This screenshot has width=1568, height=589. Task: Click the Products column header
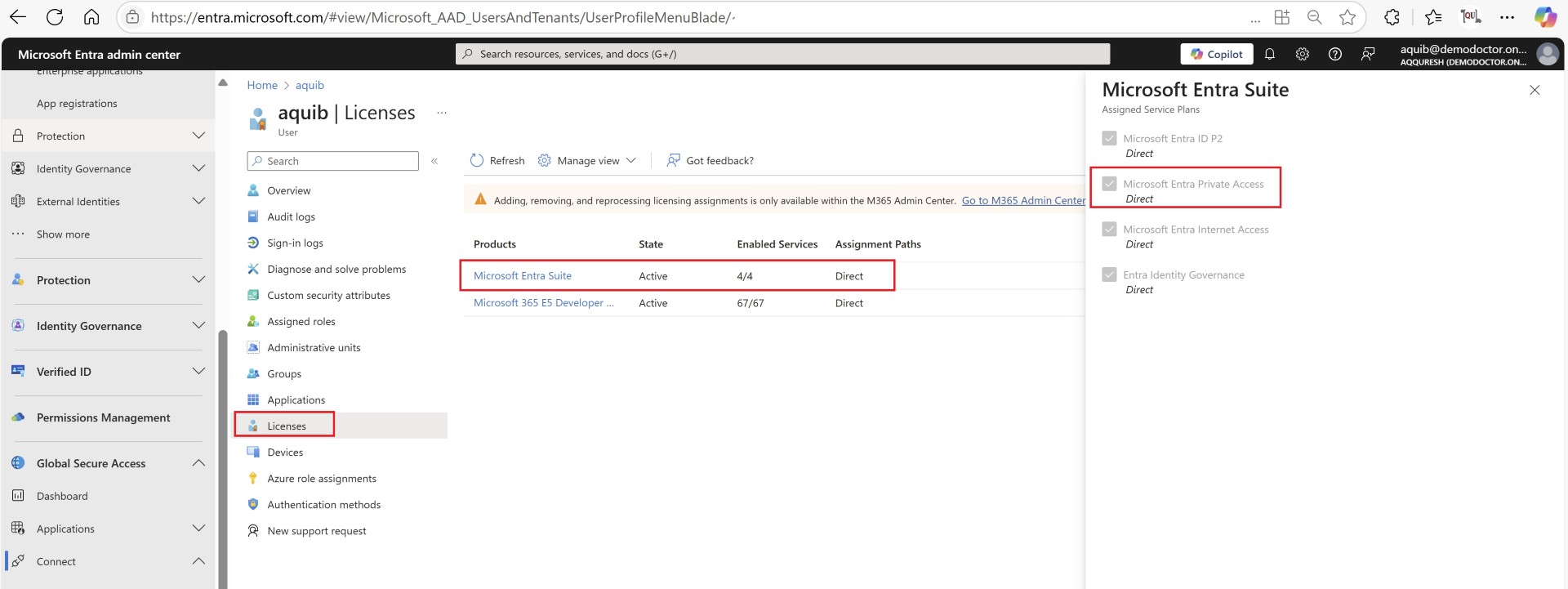[495, 244]
